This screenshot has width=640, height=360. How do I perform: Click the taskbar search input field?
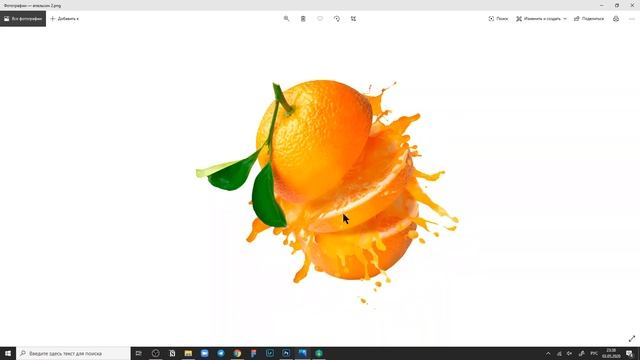[x=73, y=353]
